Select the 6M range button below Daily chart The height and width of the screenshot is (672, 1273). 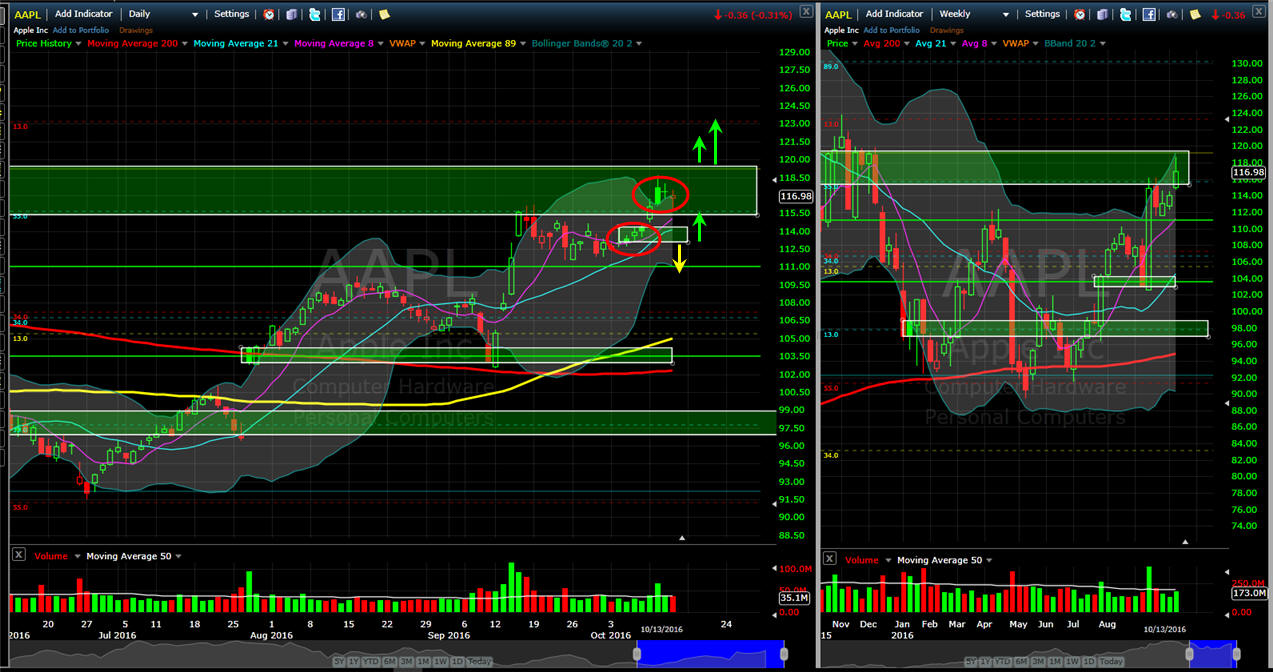[x=391, y=662]
